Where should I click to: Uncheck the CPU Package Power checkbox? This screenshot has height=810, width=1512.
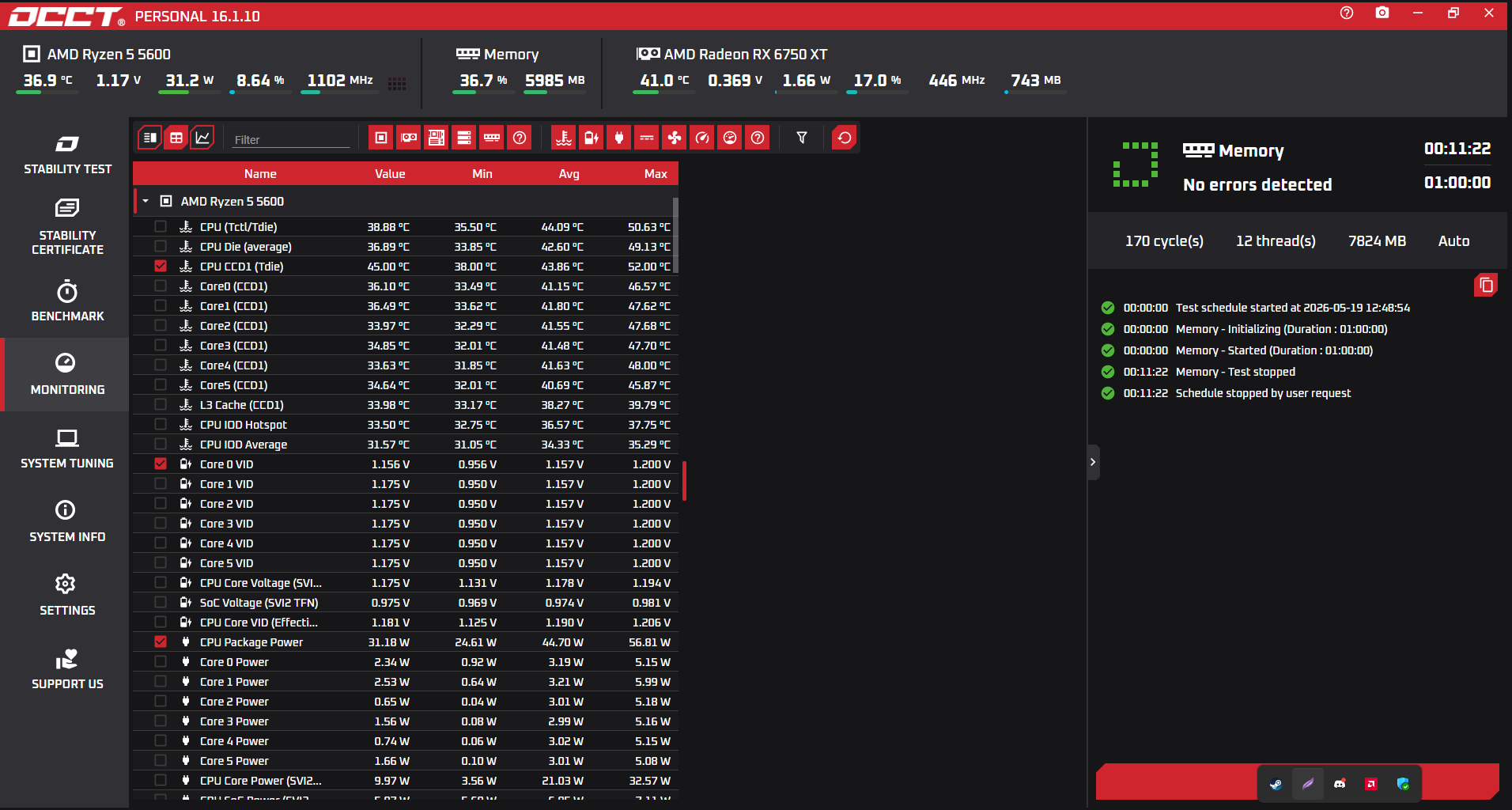[x=161, y=642]
